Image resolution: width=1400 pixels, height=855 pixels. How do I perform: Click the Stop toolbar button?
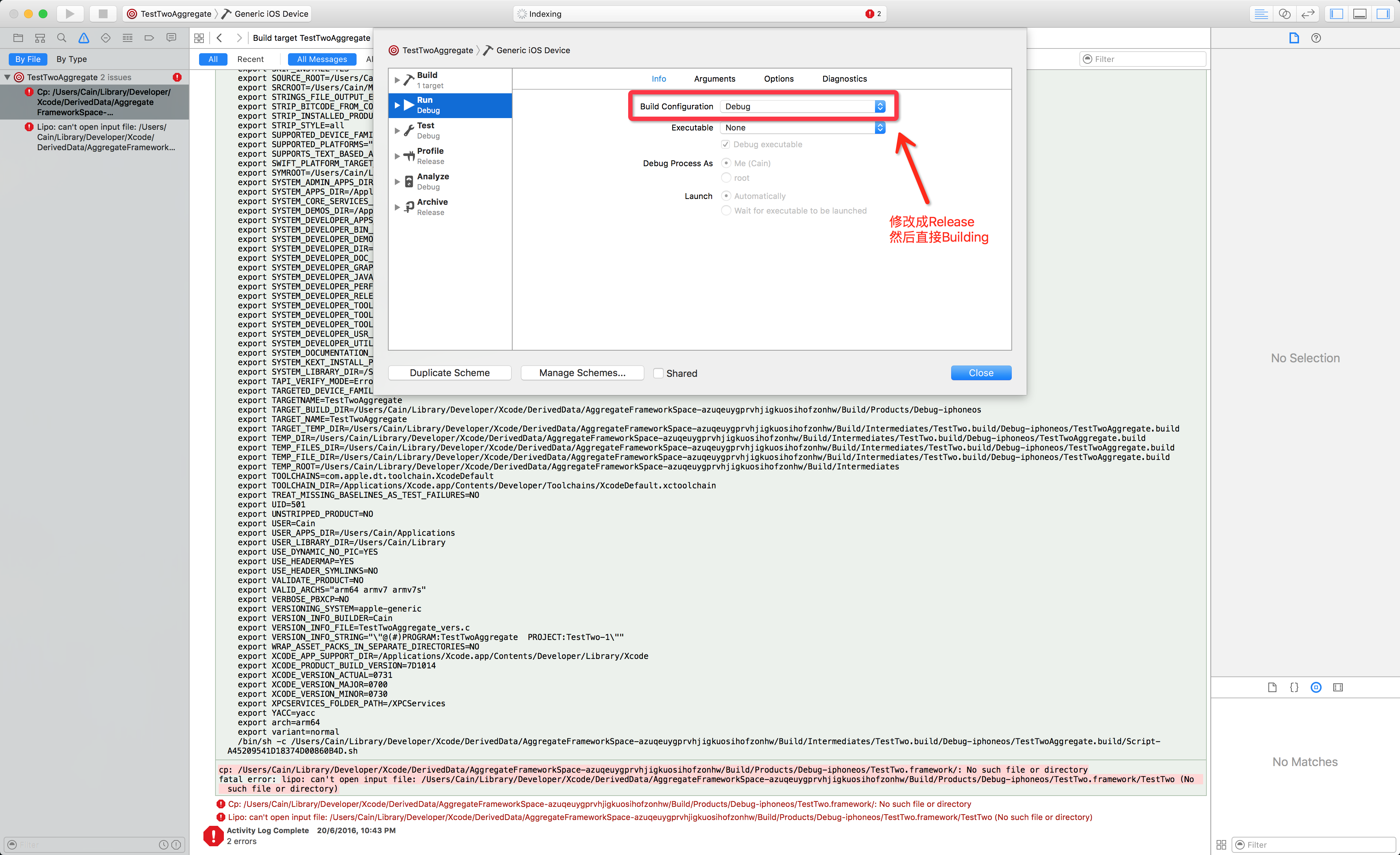[103, 13]
